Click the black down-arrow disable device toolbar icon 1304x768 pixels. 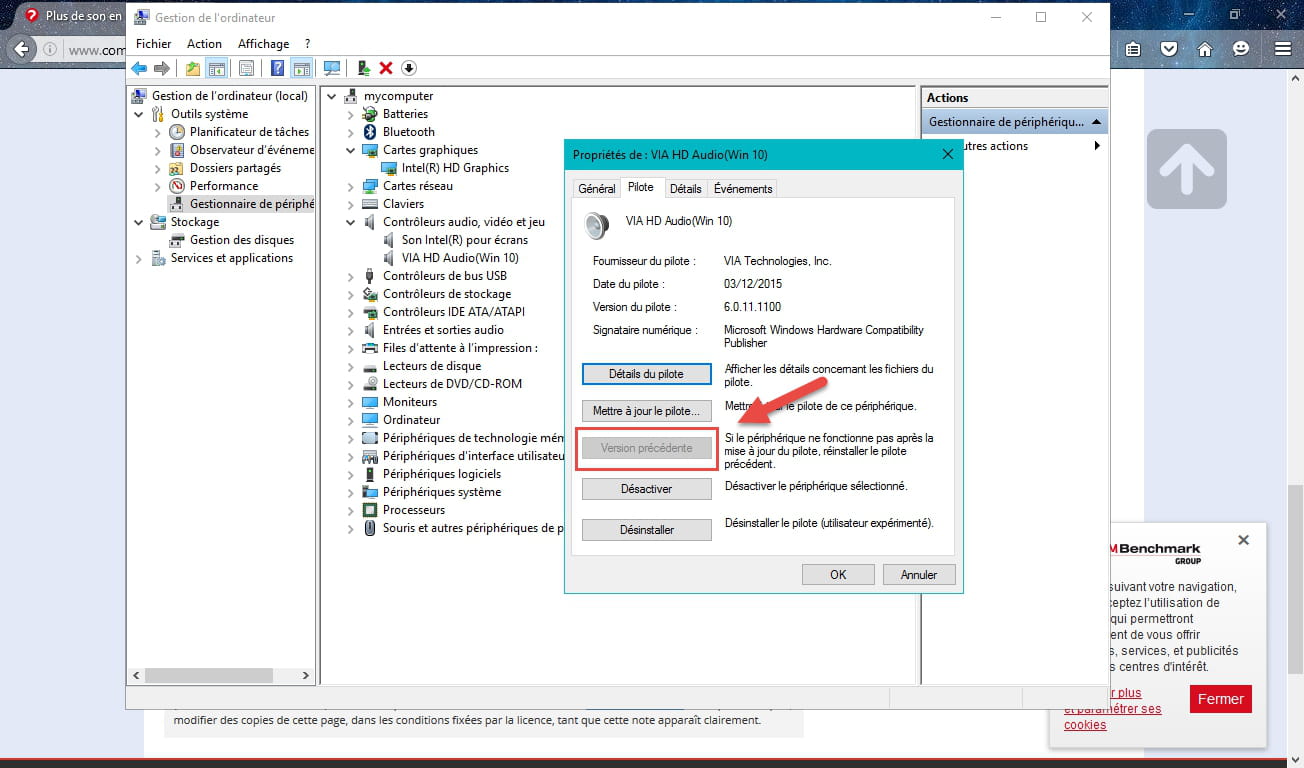coord(409,68)
